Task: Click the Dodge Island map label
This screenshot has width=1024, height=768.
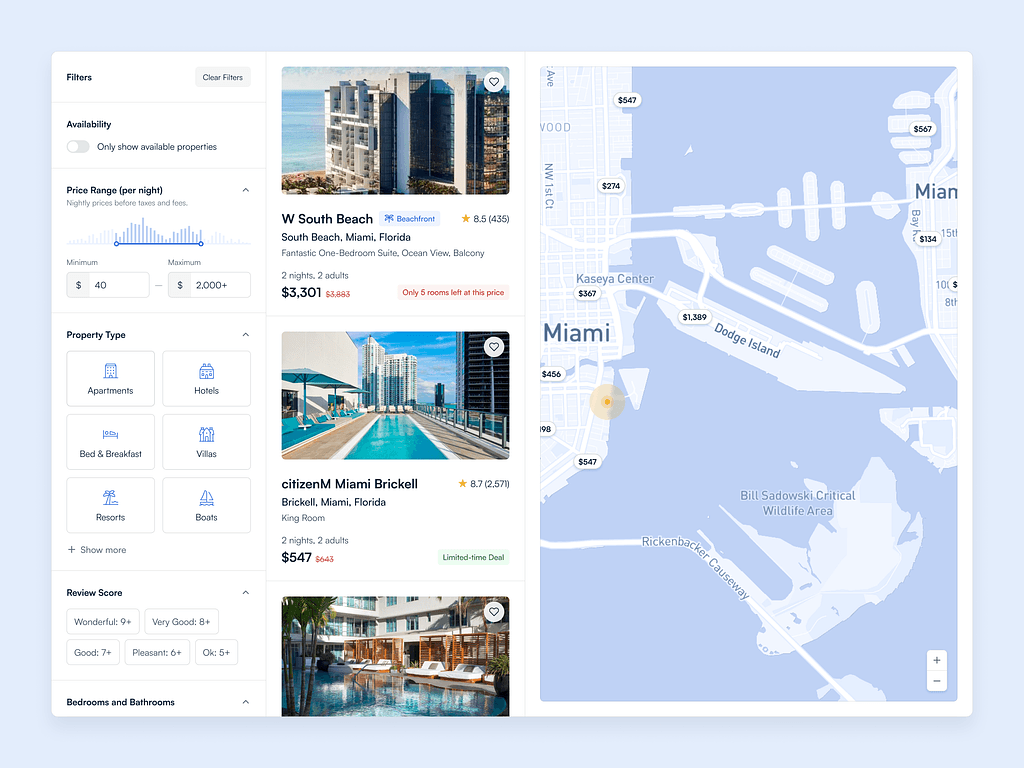Action: (746, 340)
